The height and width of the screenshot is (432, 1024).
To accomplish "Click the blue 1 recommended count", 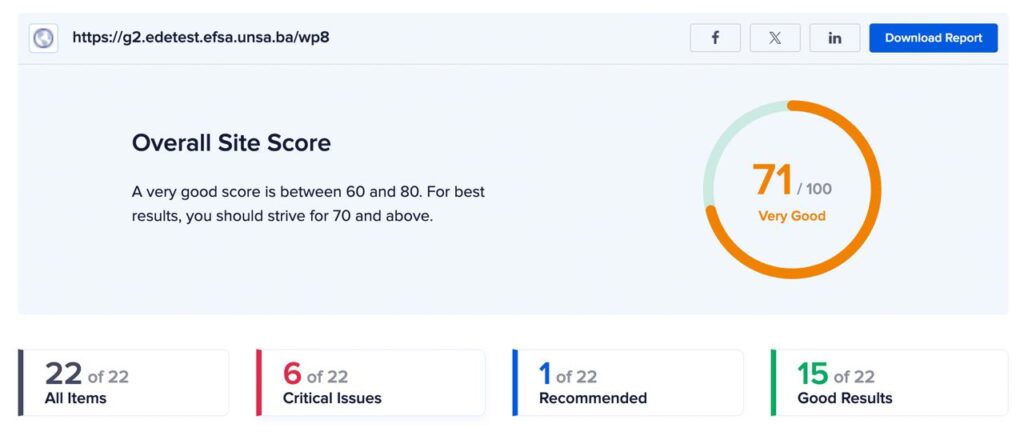I will 545,374.
